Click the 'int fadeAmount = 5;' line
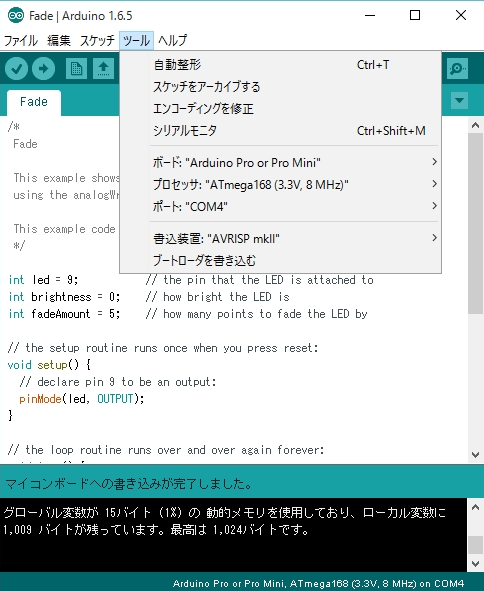The height and width of the screenshot is (591, 484). (64, 314)
